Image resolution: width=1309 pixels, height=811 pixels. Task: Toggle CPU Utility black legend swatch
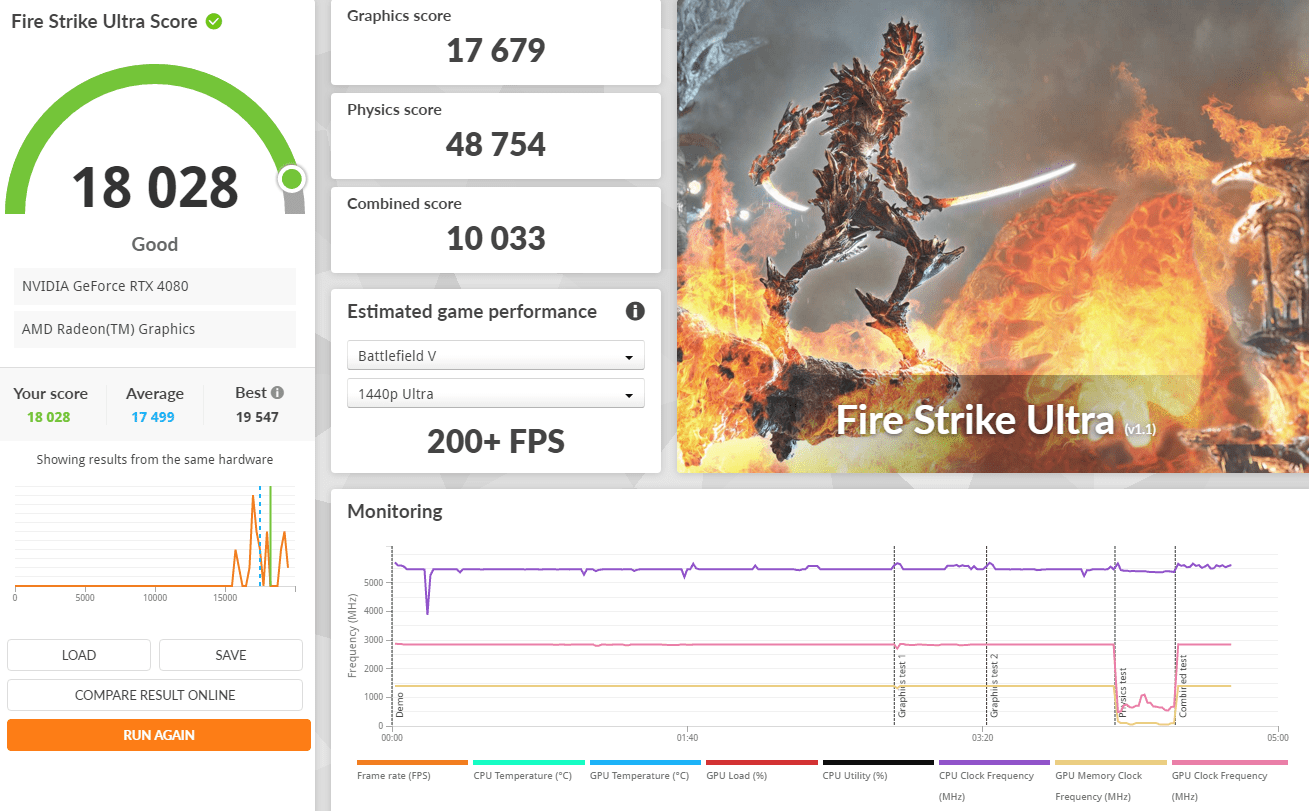click(x=878, y=762)
